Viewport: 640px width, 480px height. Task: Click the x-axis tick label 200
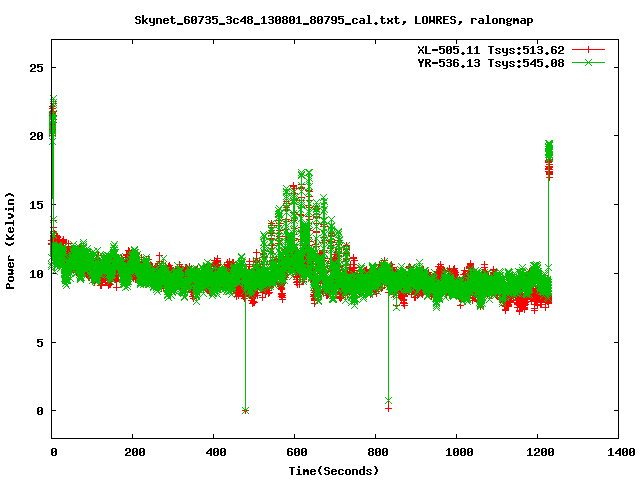(x=135, y=452)
